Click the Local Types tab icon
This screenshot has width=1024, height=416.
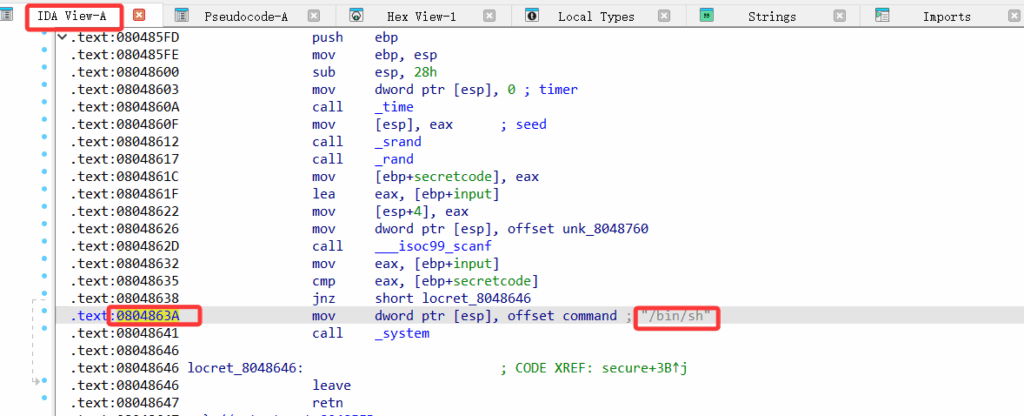532,16
